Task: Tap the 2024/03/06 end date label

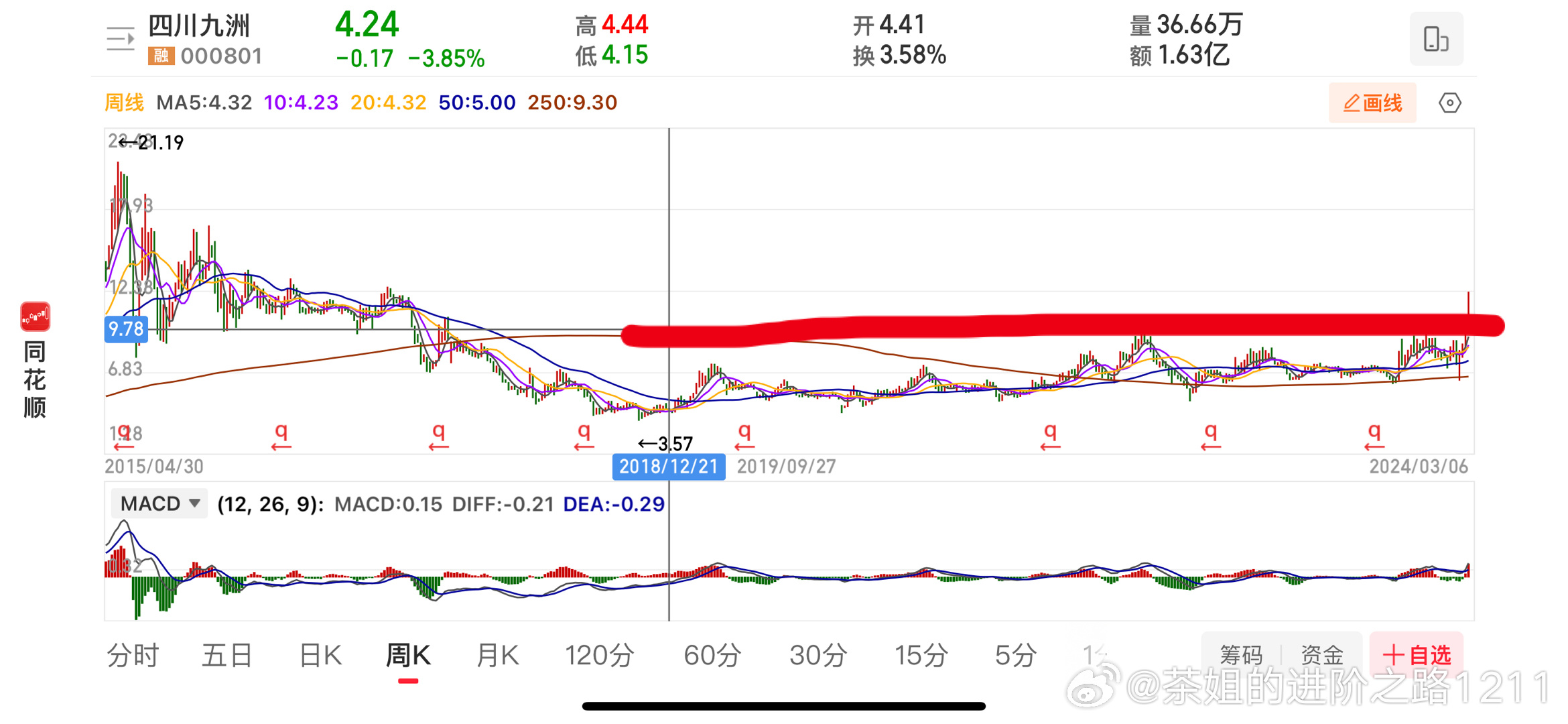Action: tap(1419, 467)
